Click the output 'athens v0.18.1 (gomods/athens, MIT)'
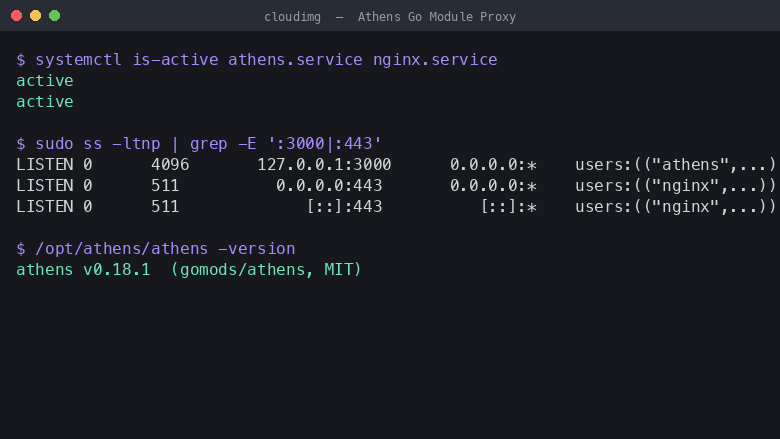 (x=189, y=269)
